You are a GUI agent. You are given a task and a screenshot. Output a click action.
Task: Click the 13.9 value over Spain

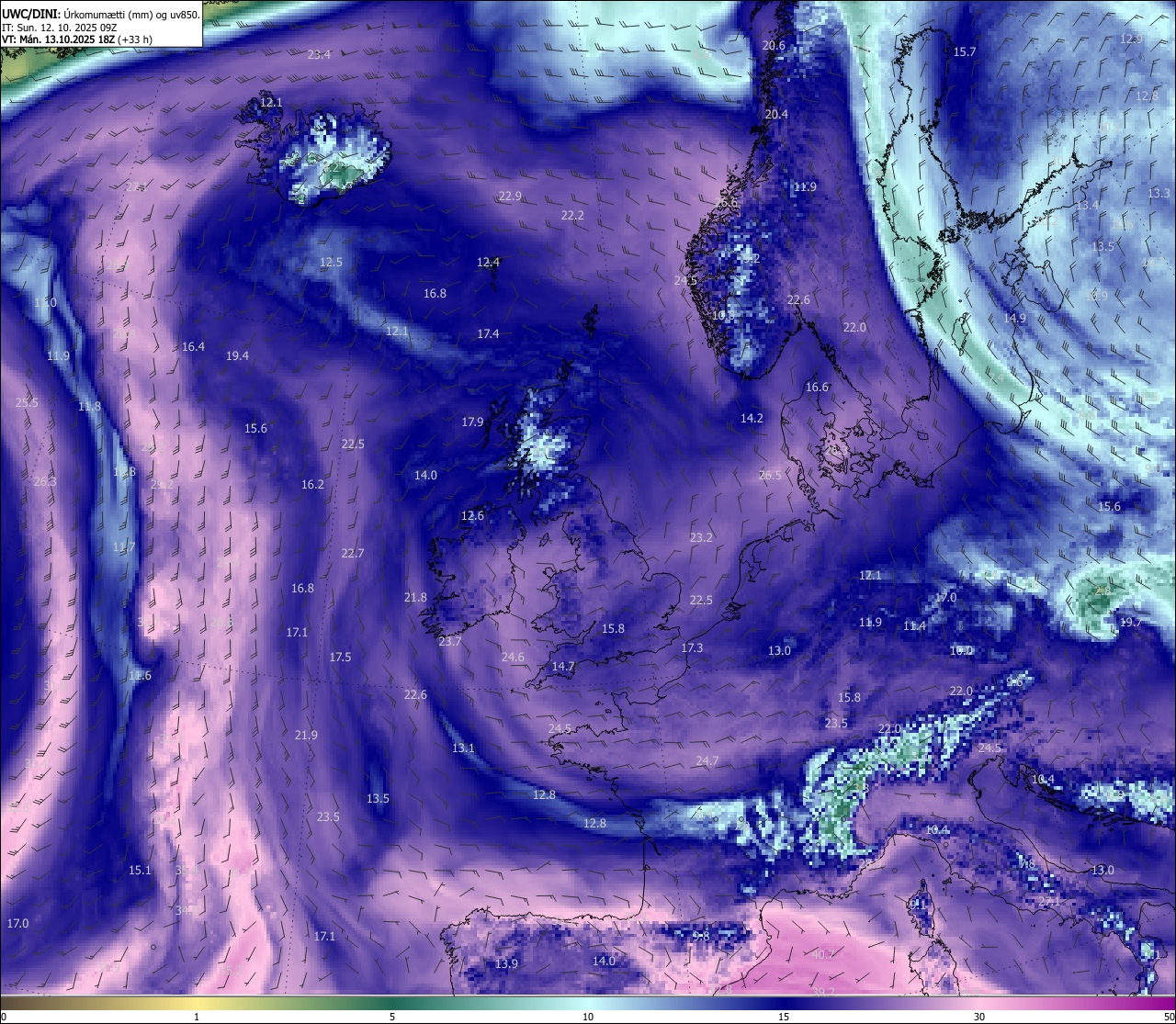[506, 964]
